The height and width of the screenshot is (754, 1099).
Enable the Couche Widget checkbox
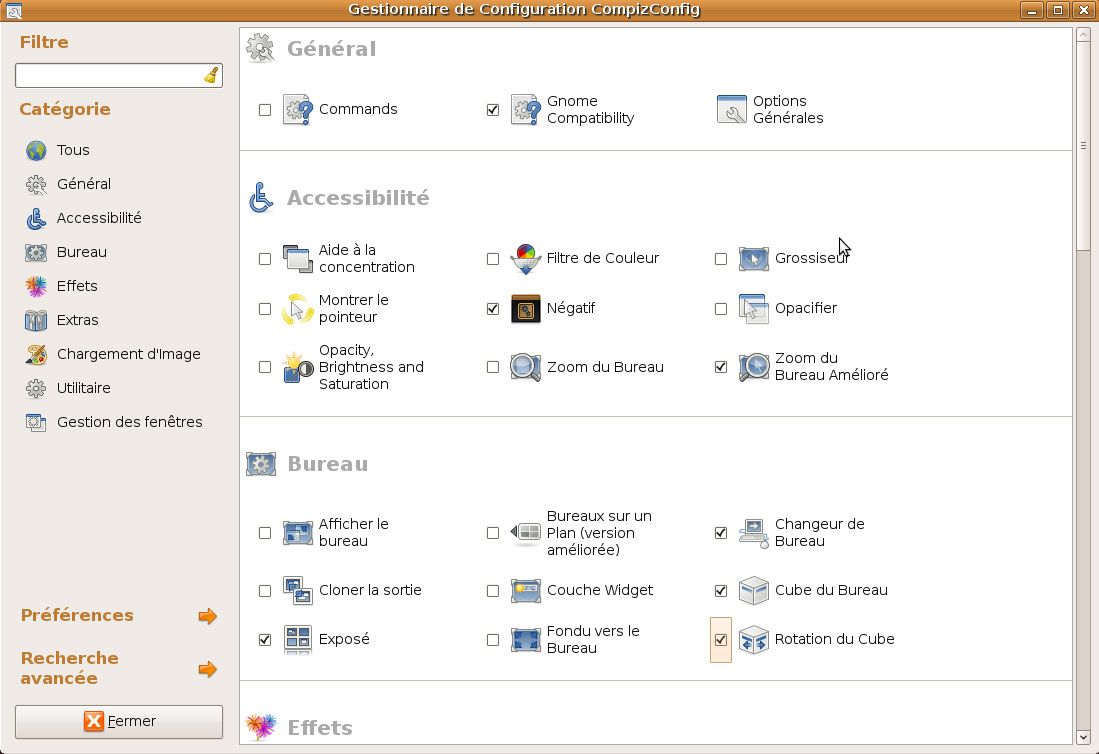[x=493, y=591]
